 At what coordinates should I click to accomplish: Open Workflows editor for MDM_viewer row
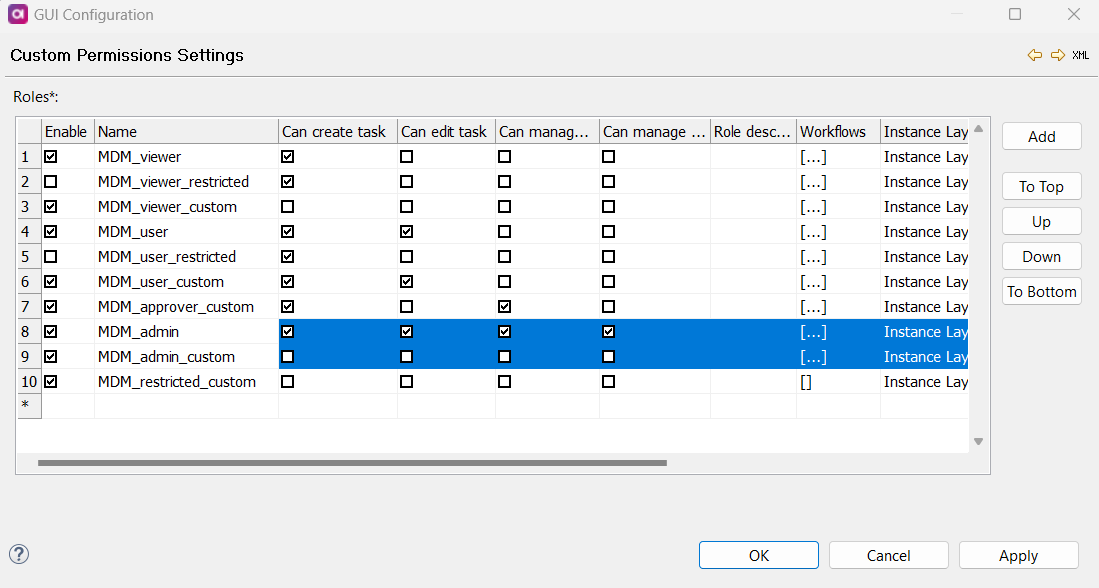click(812, 156)
